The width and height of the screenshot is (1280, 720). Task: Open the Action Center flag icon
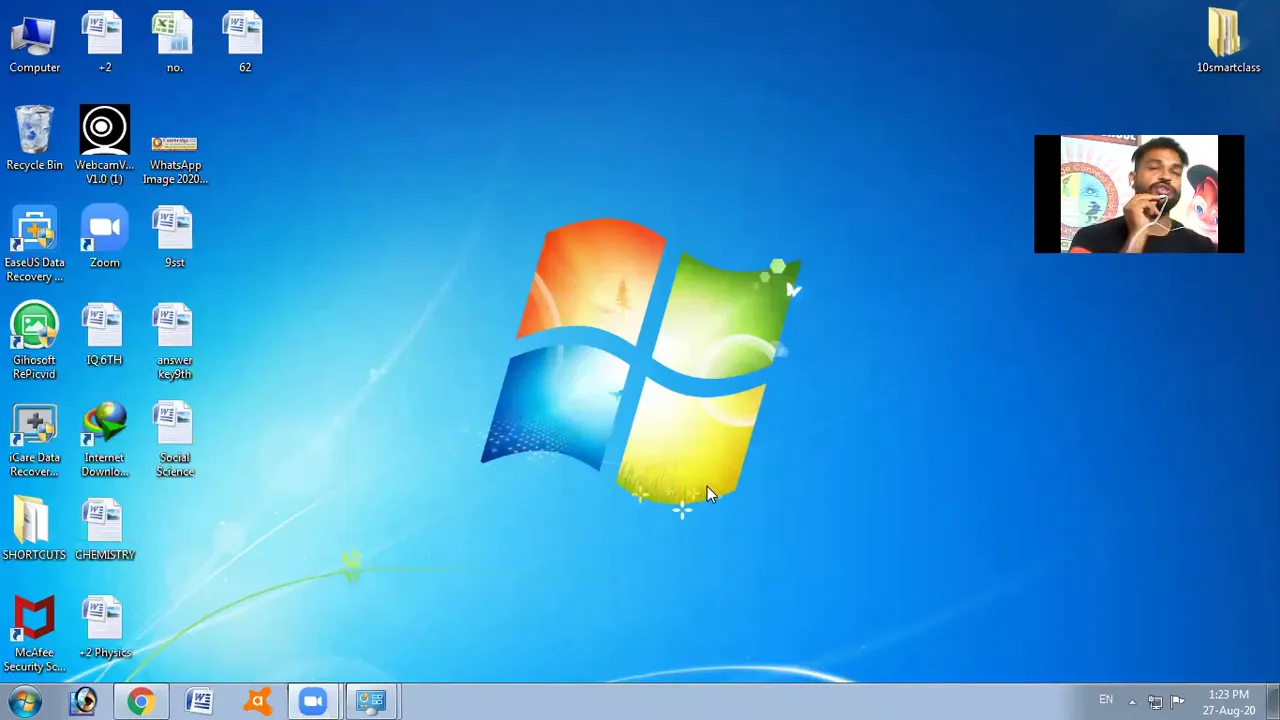point(1177,701)
